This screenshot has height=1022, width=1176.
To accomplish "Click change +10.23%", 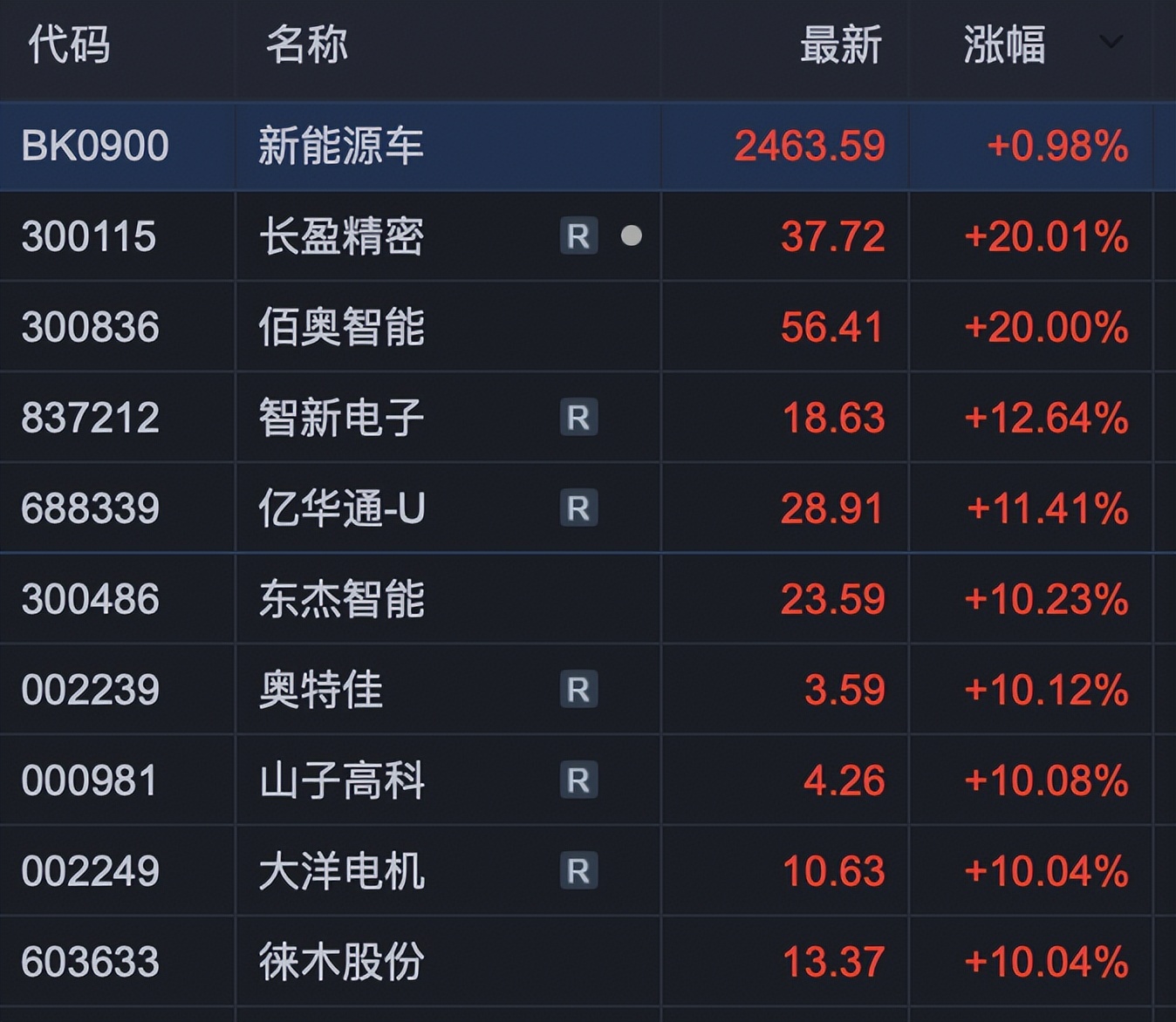I will click(x=1046, y=599).
